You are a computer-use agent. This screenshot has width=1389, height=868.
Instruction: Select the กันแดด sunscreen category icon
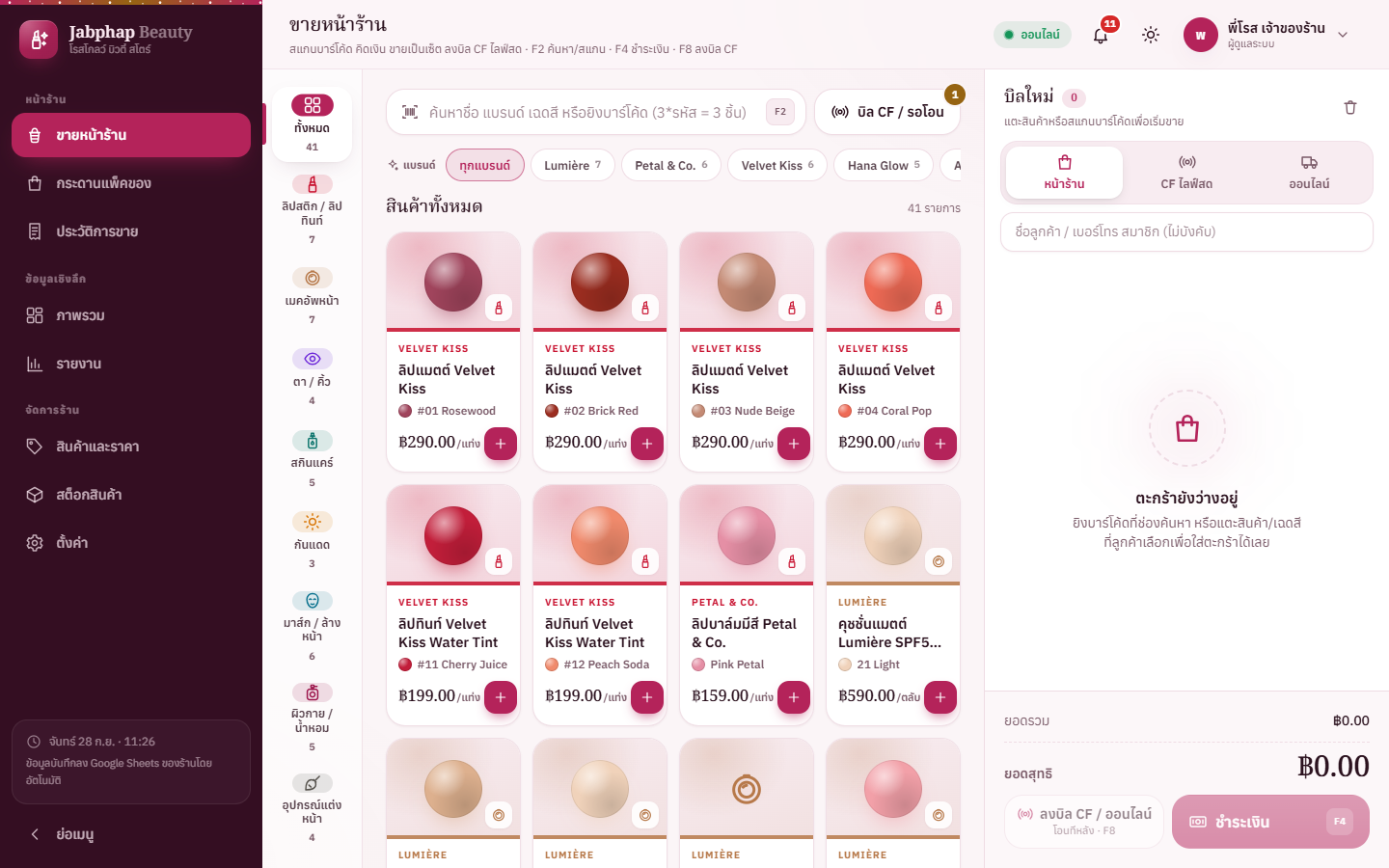313,522
